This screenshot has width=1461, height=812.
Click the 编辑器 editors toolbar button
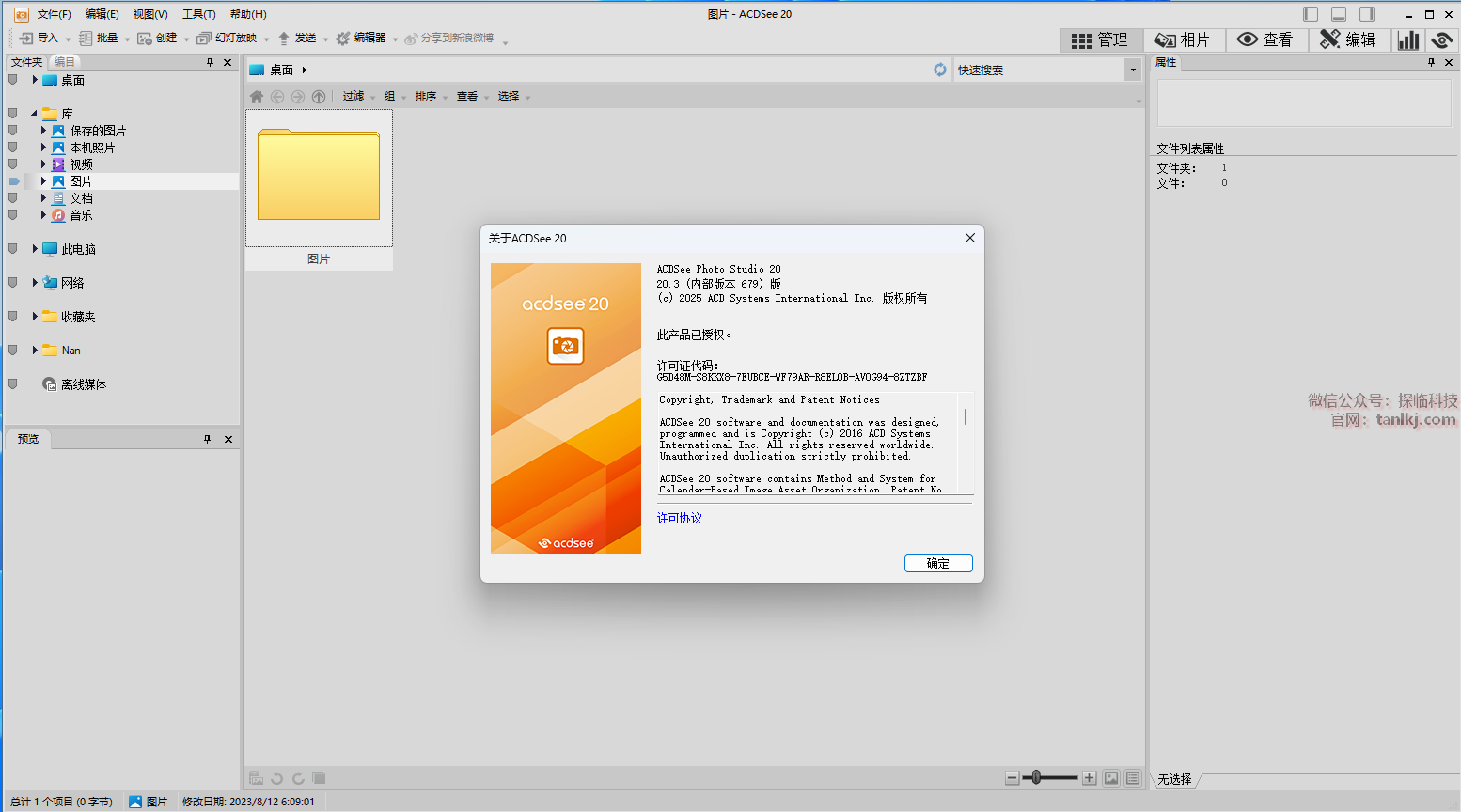tap(361, 39)
